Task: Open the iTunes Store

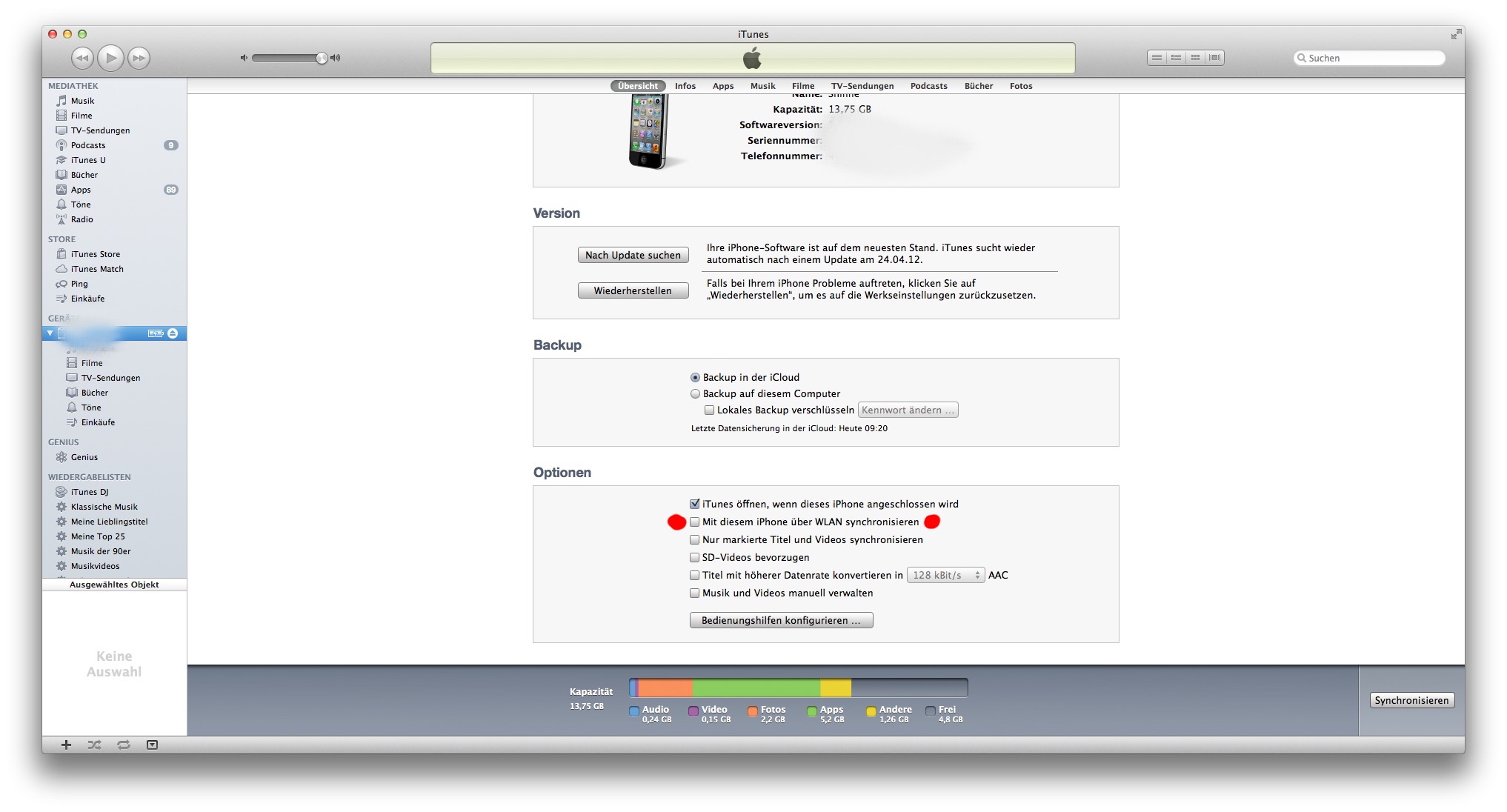Action: (x=95, y=254)
